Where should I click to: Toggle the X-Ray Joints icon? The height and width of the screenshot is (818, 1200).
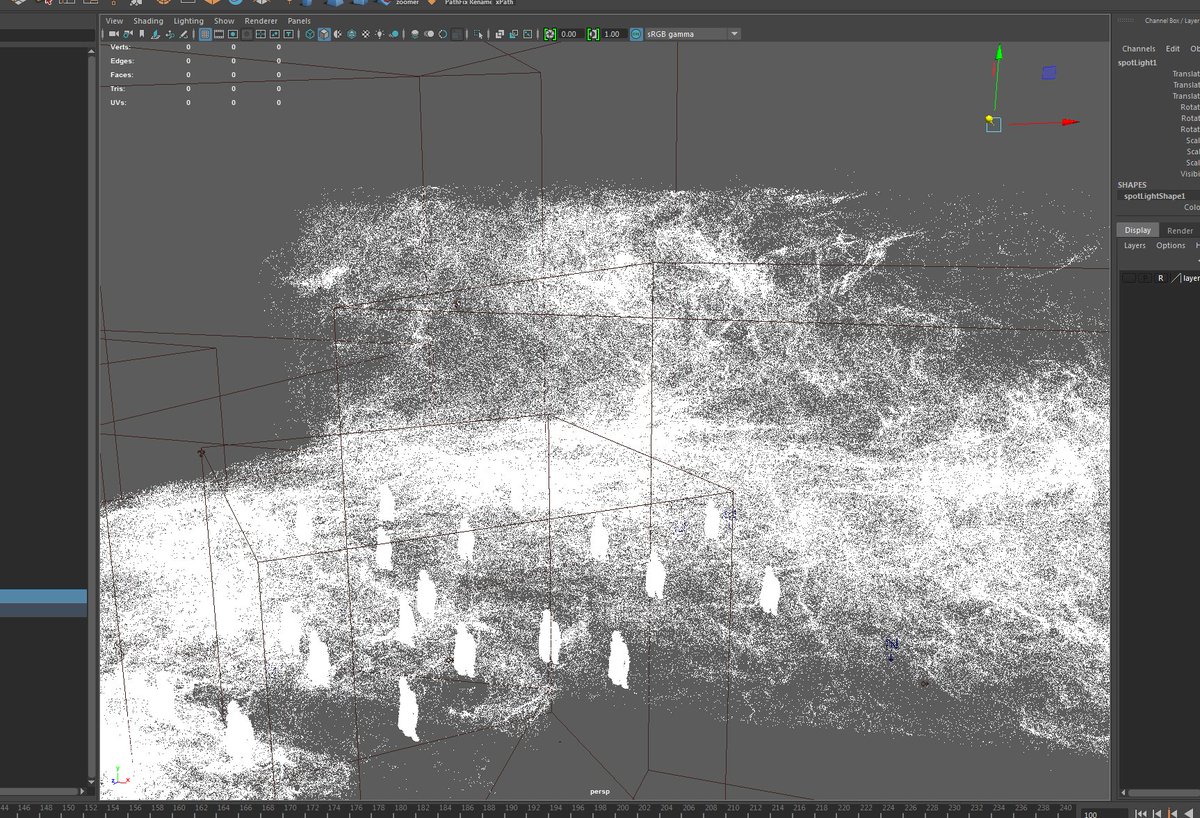tap(527, 34)
